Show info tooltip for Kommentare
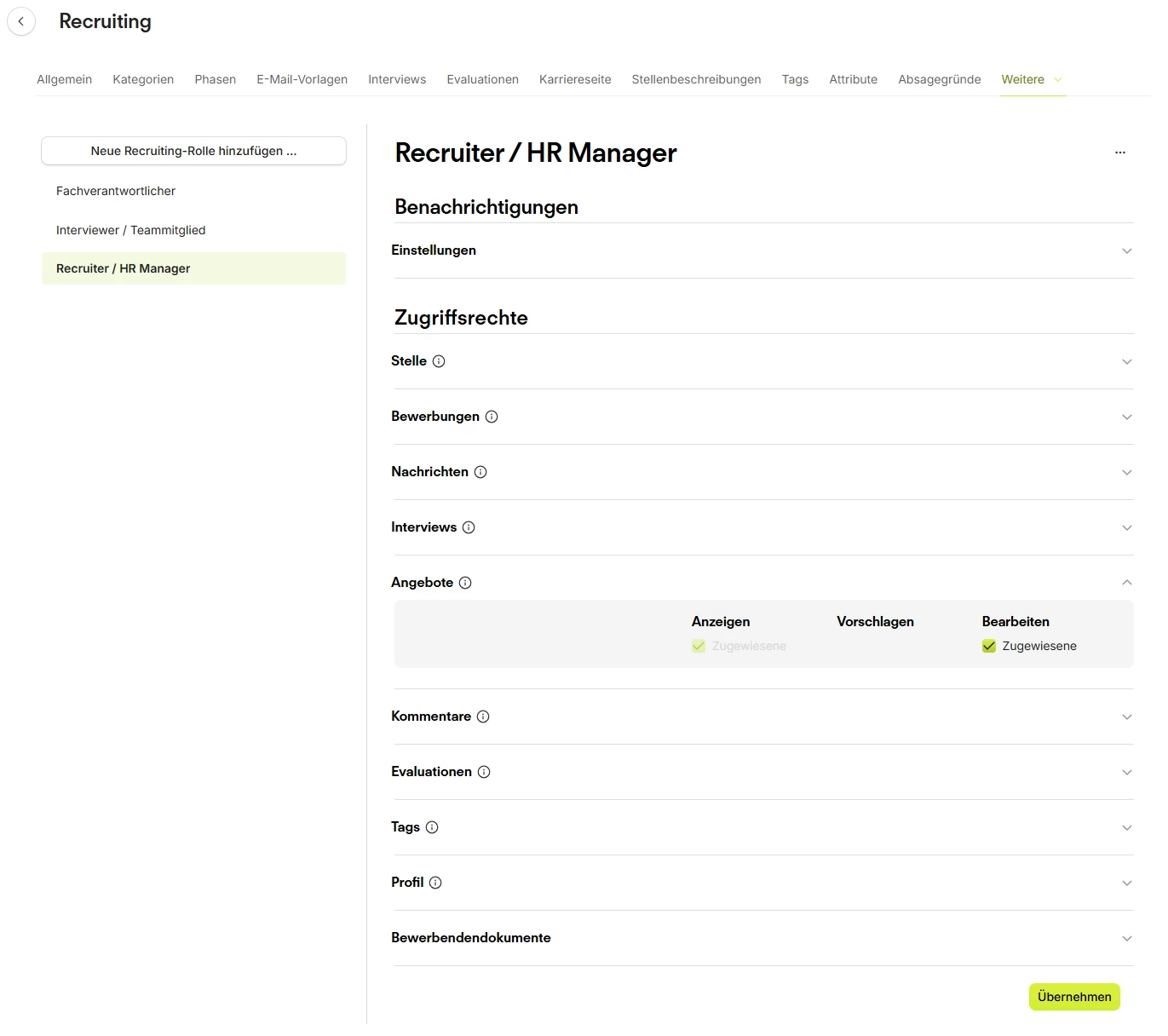1168x1036 pixels. [x=483, y=717]
